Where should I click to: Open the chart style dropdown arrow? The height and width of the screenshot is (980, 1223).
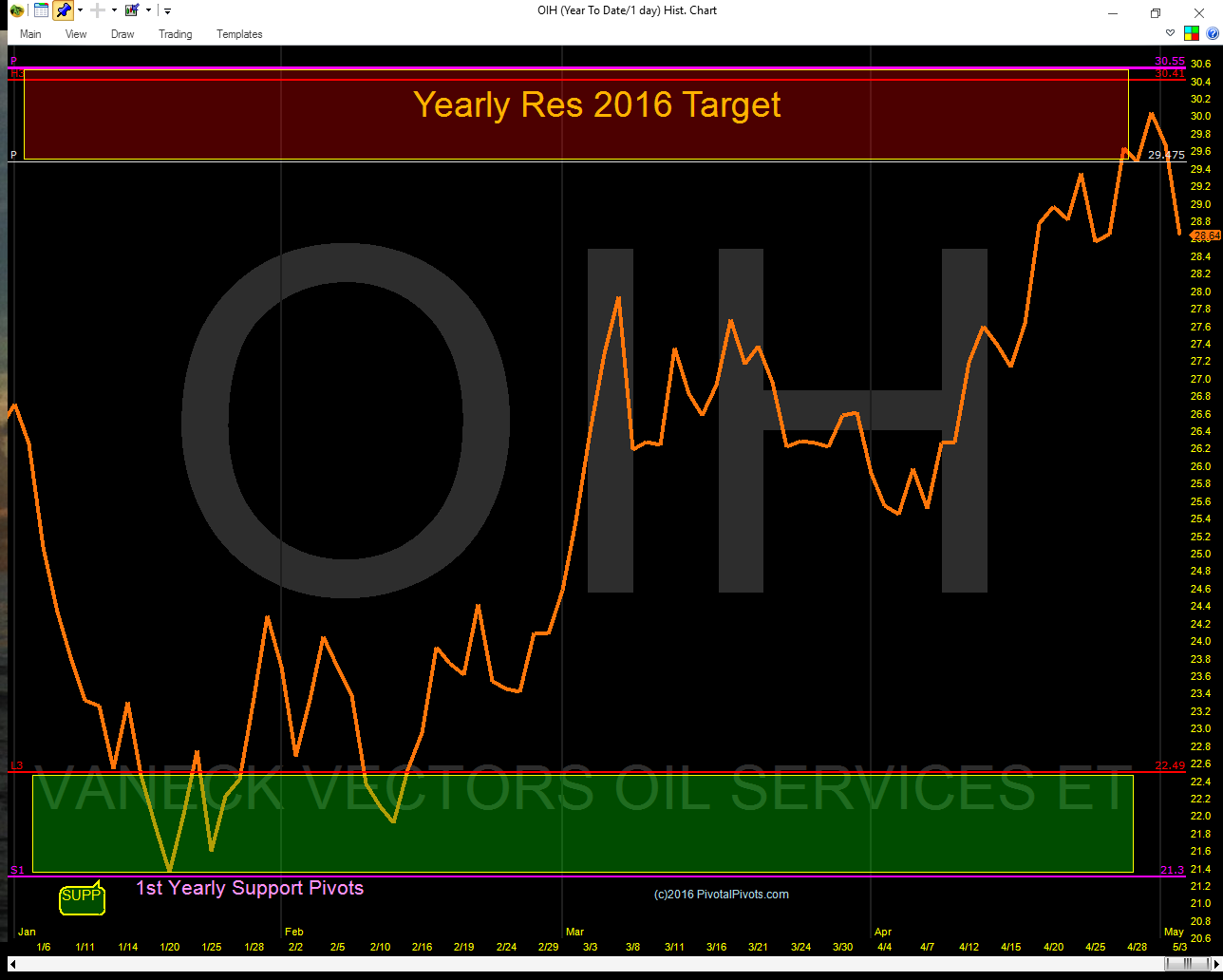(x=150, y=11)
